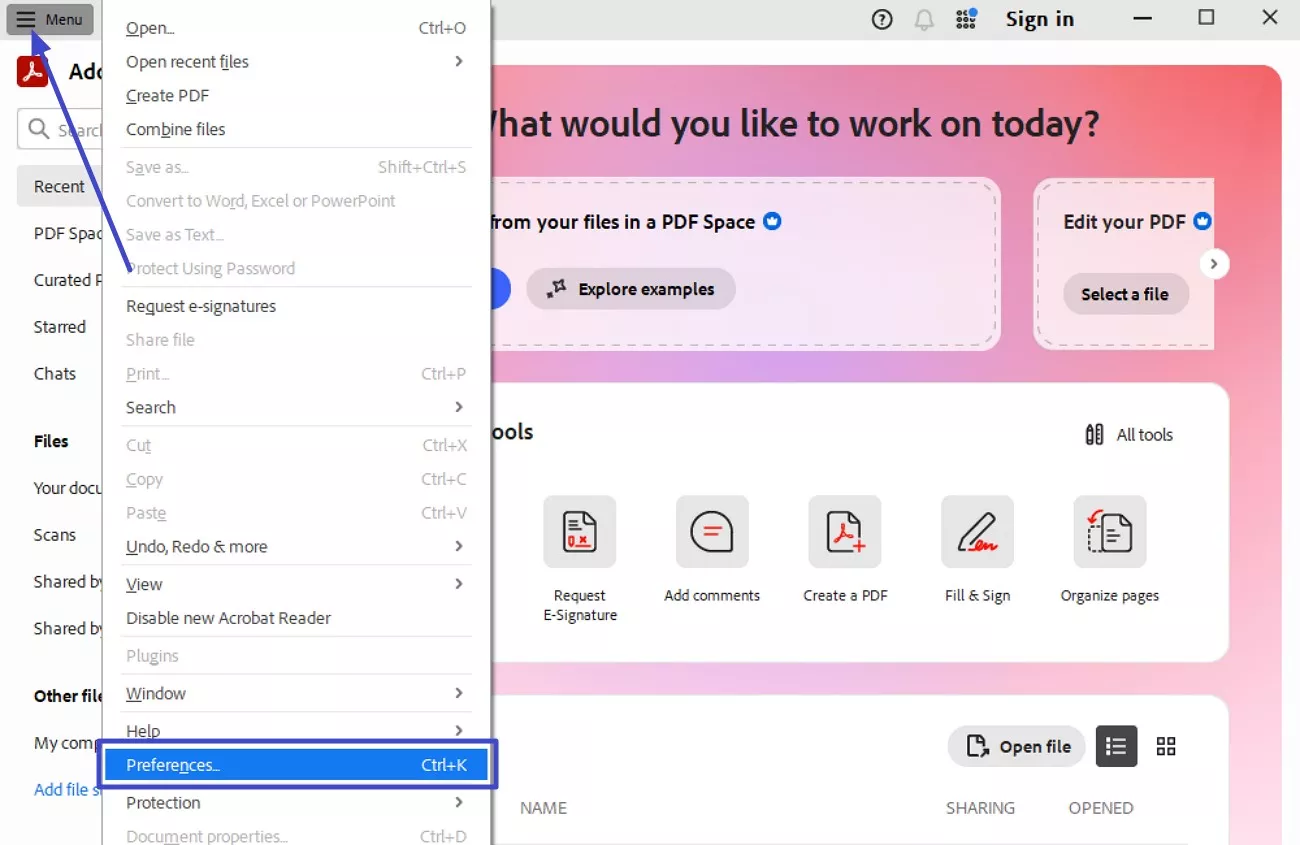Open the All tools panel
The image size is (1300, 845).
[x=1128, y=434]
